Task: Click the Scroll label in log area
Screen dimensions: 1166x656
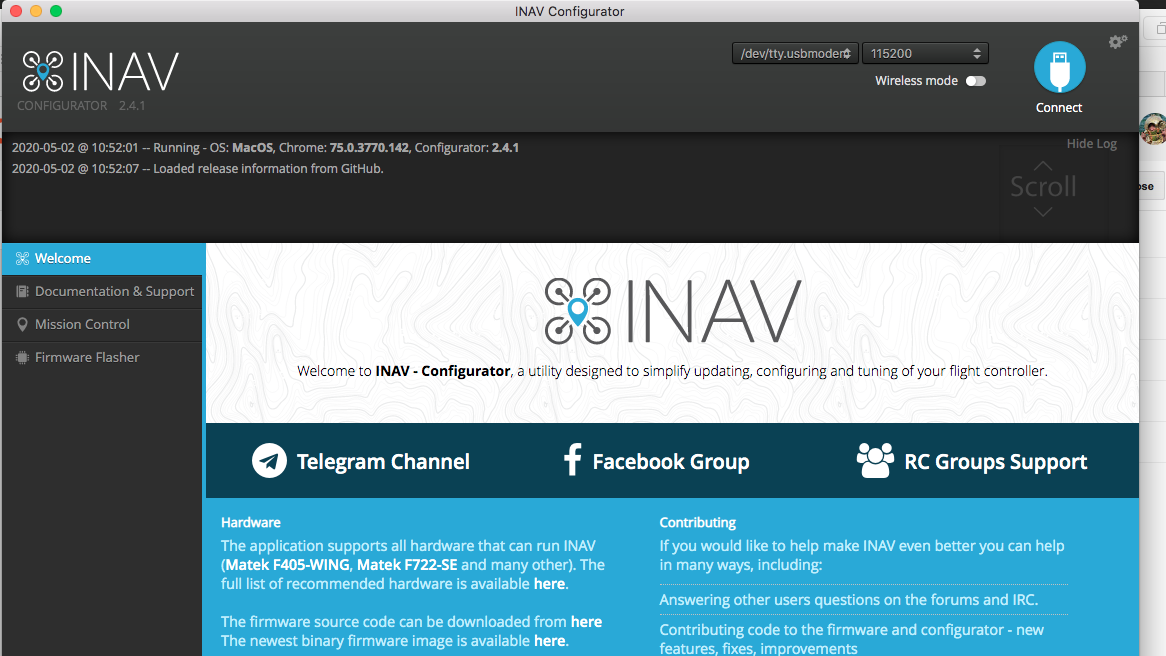Action: coord(1043,187)
